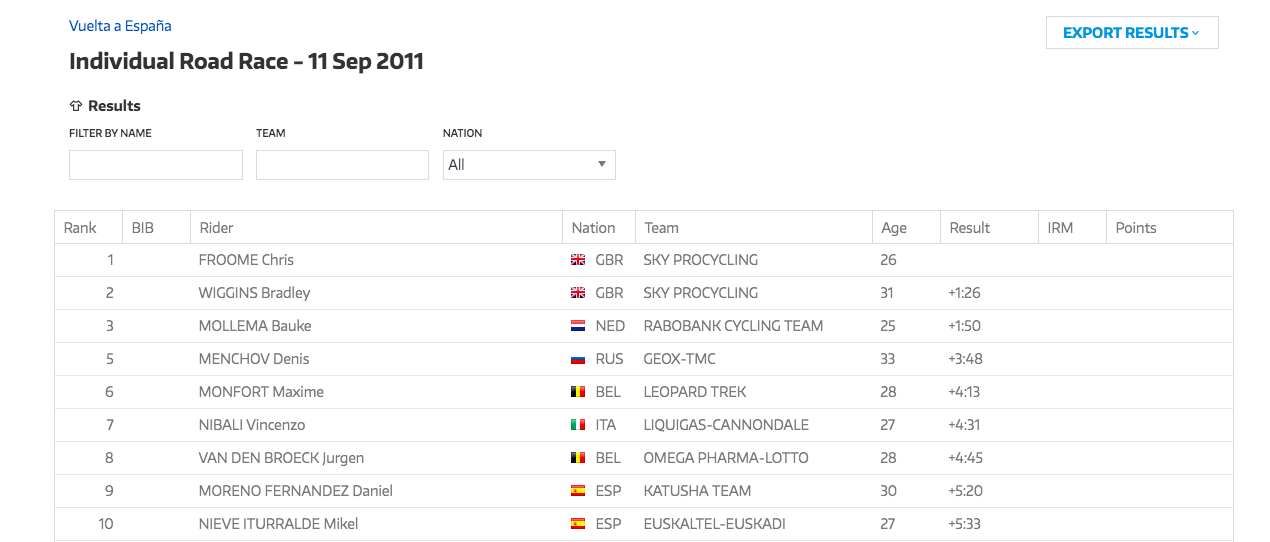Click the British flag in Froome's row
The height and width of the screenshot is (542, 1270).
coord(578,260)
